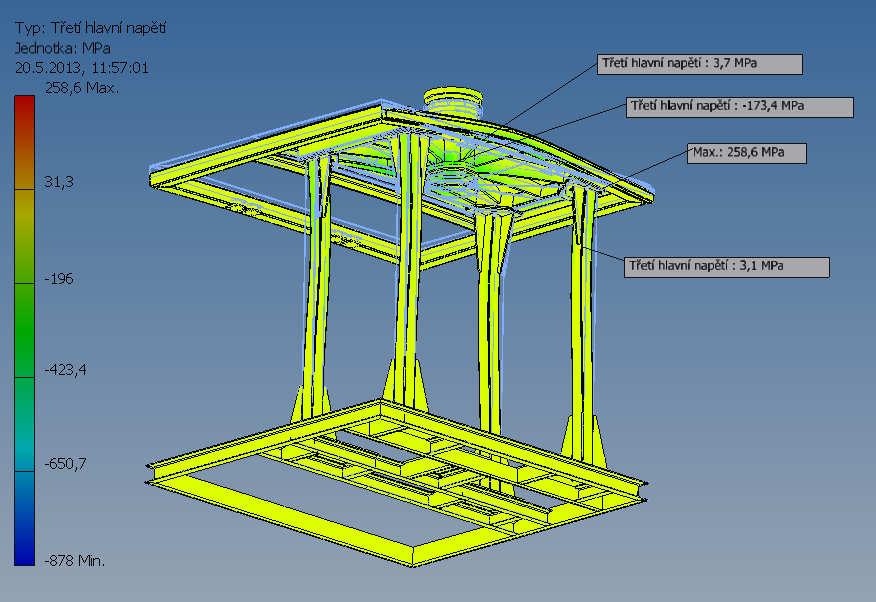Click the legend value -196
This screenshot has width=876, height=602.
click(x=59, y=279)
